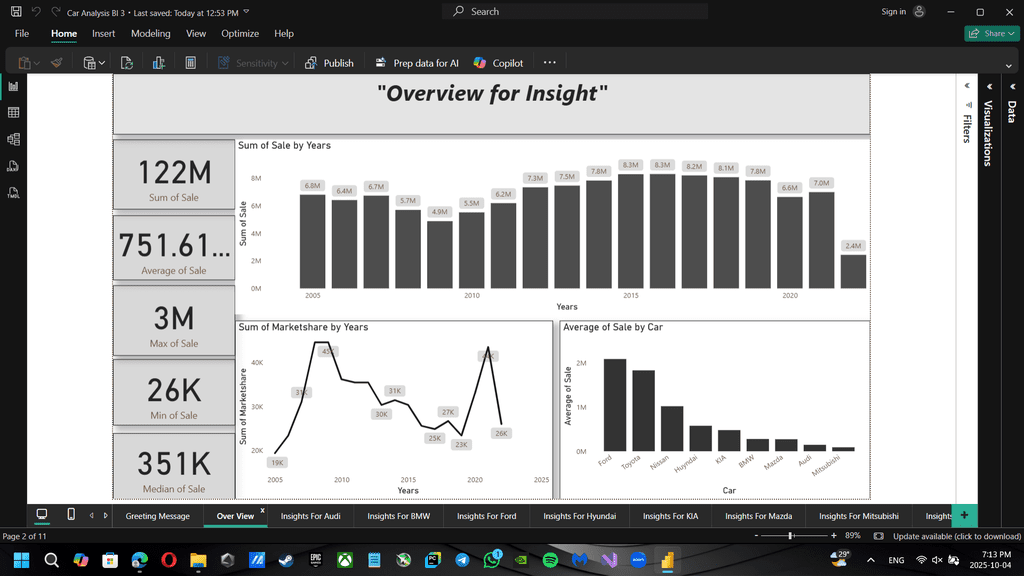Click the Refresh data icon

[x=127, y=63]
